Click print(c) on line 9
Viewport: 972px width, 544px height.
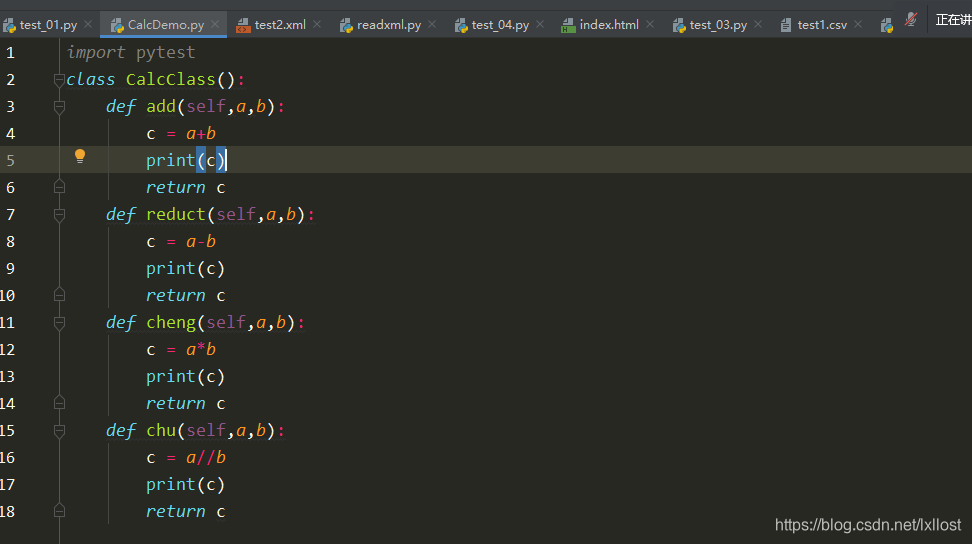point(185,269)
